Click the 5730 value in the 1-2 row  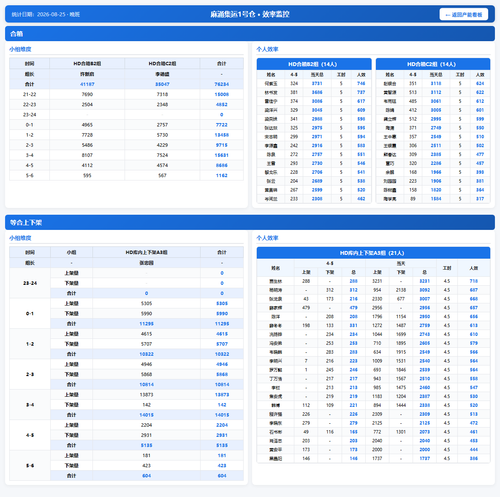click(162, 135)
